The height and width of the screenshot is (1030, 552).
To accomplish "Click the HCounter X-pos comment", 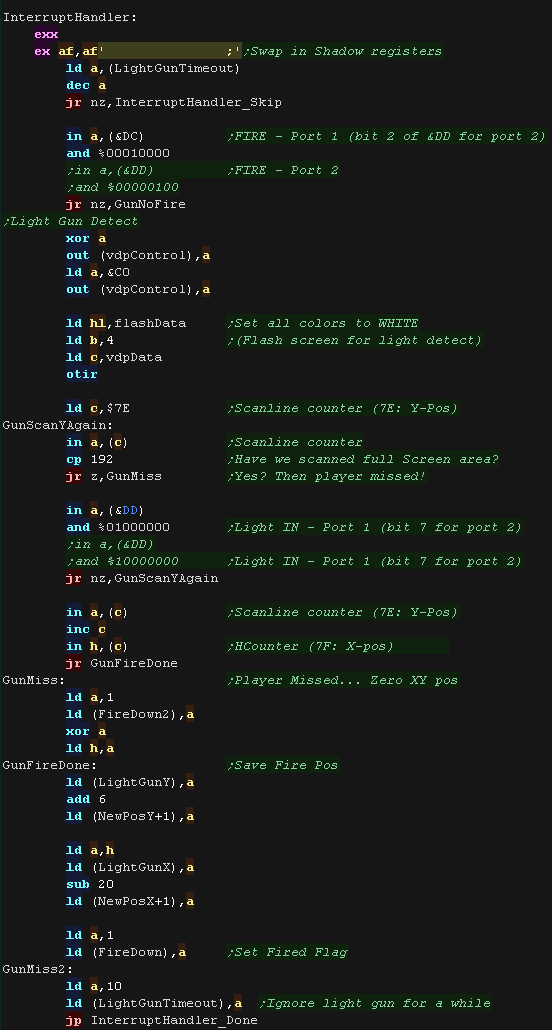I will pyautogui.click(x=310, y=646).
